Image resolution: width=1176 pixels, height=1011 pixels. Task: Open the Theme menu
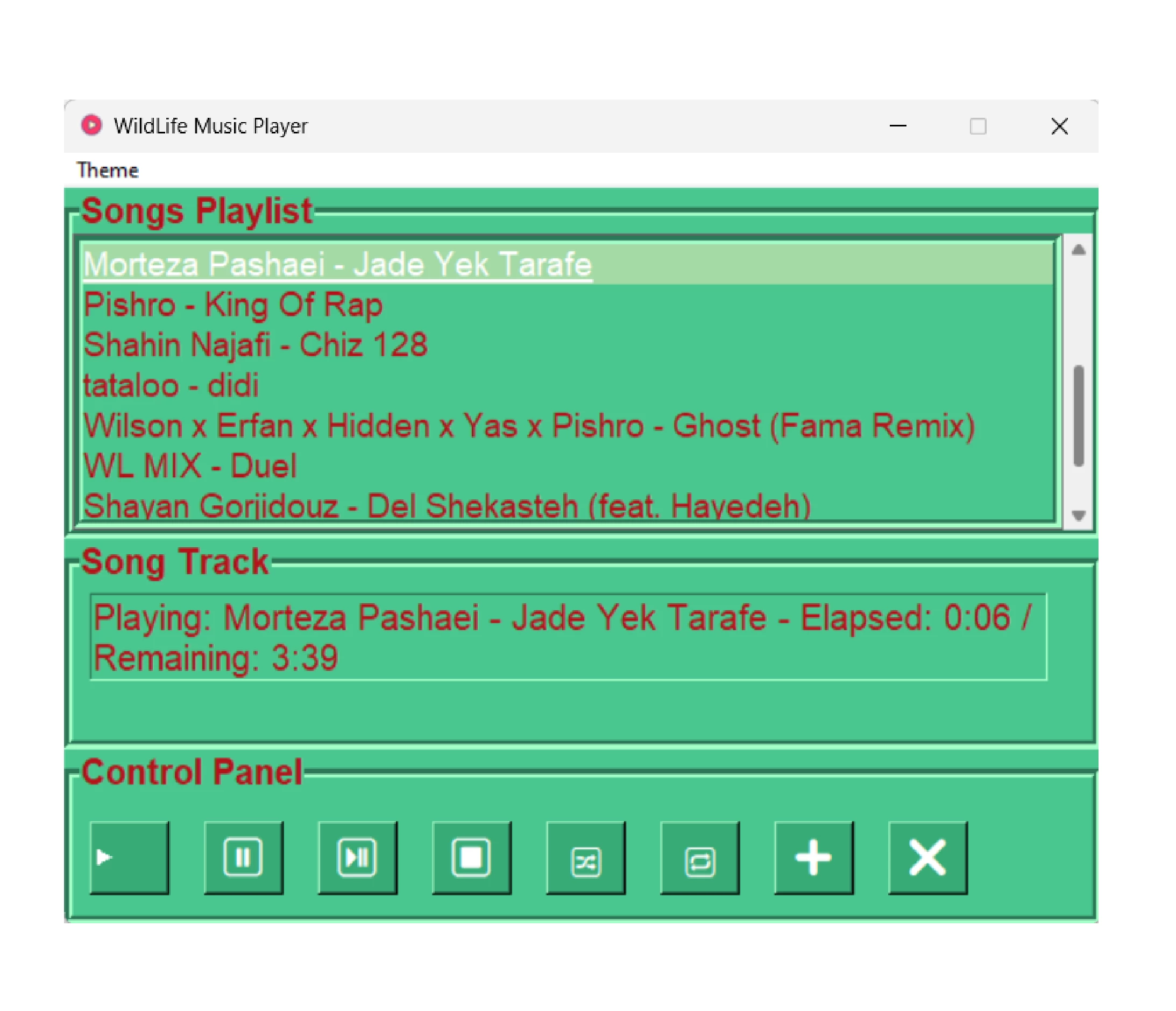click(108, 171)
